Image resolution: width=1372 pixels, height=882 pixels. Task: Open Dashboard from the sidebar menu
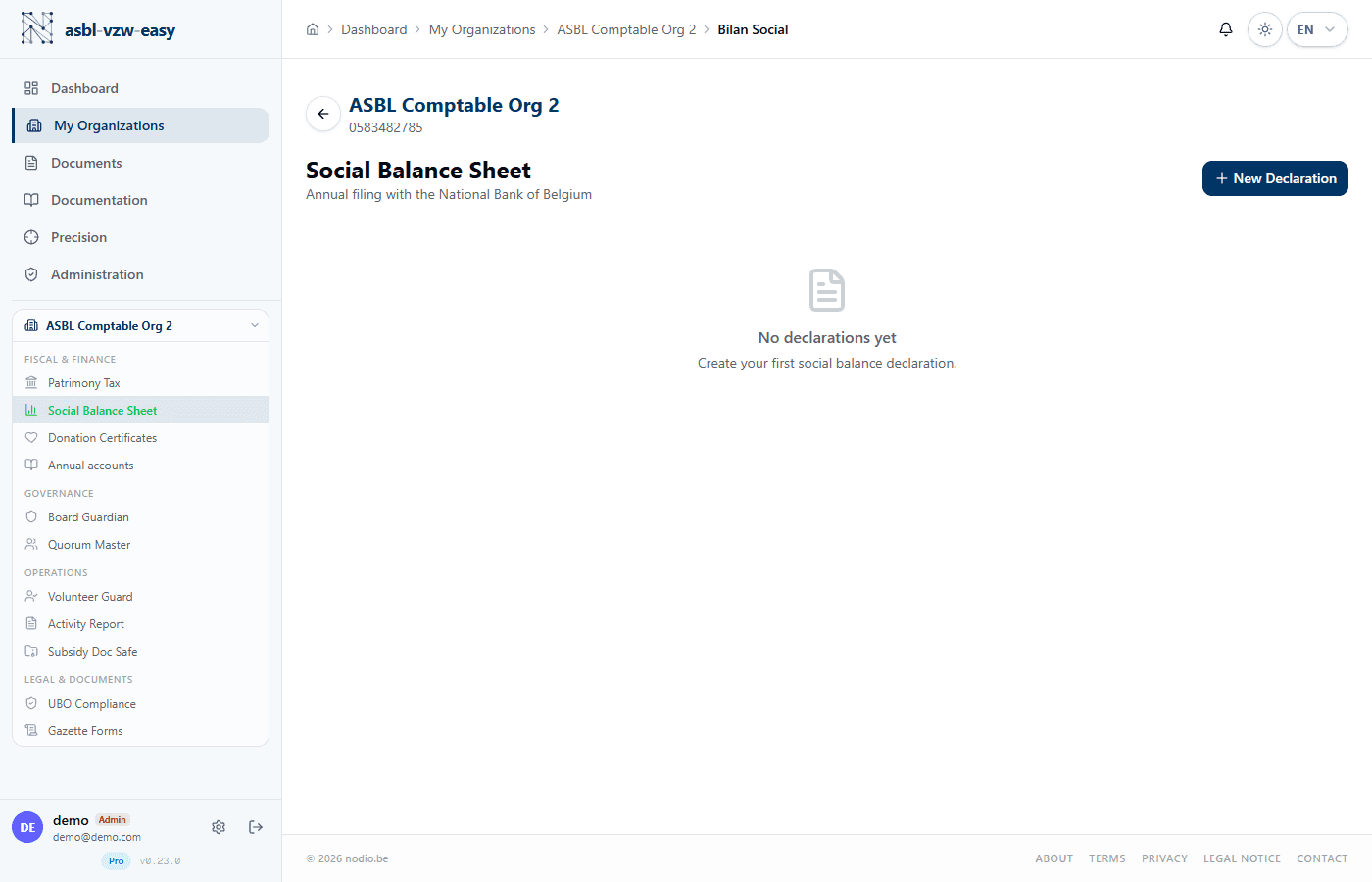click(x=141, y=88)
